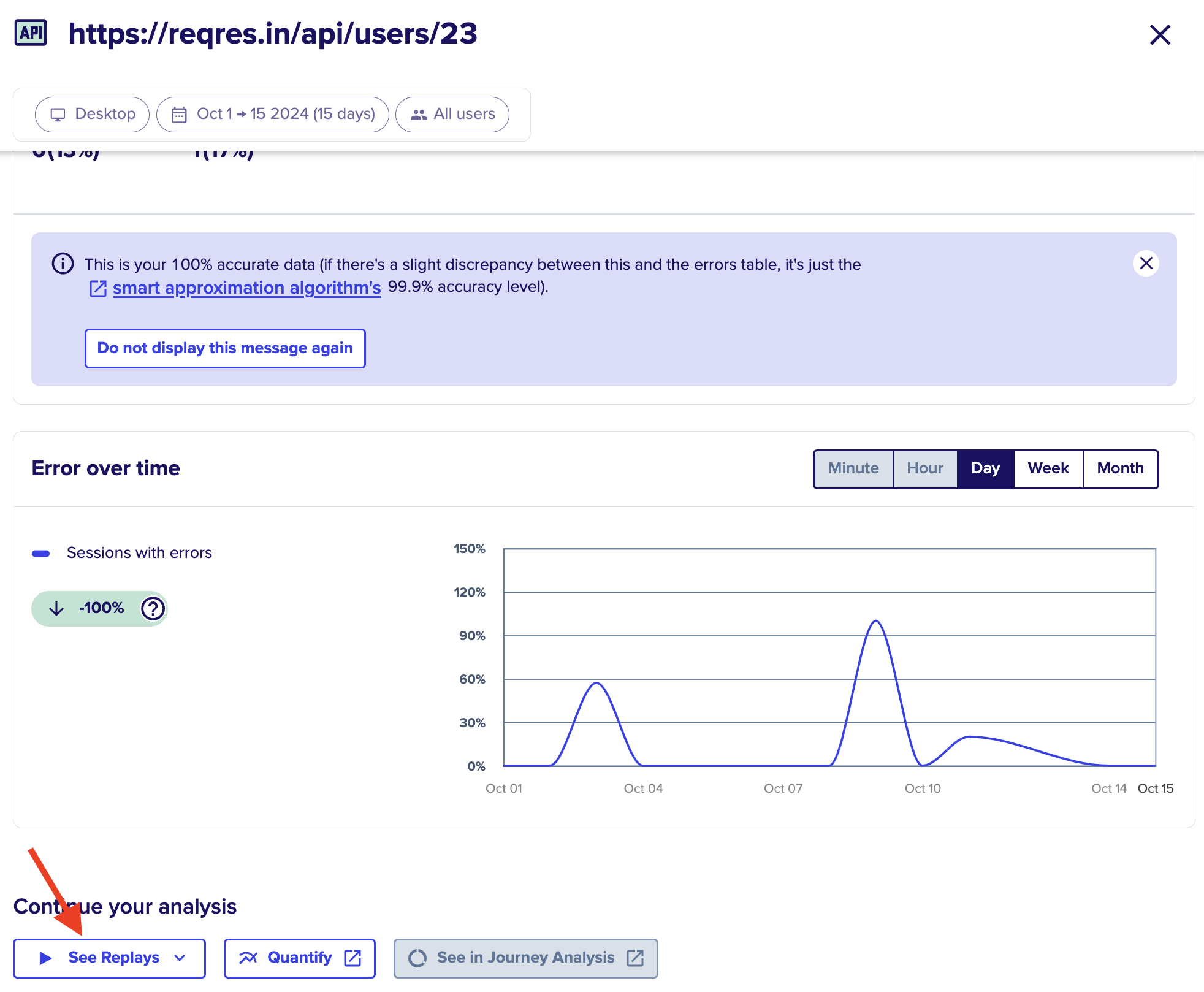Open the Oct 1–15 2024 date range picker
1204x992 pixels.
coord(273,114)
